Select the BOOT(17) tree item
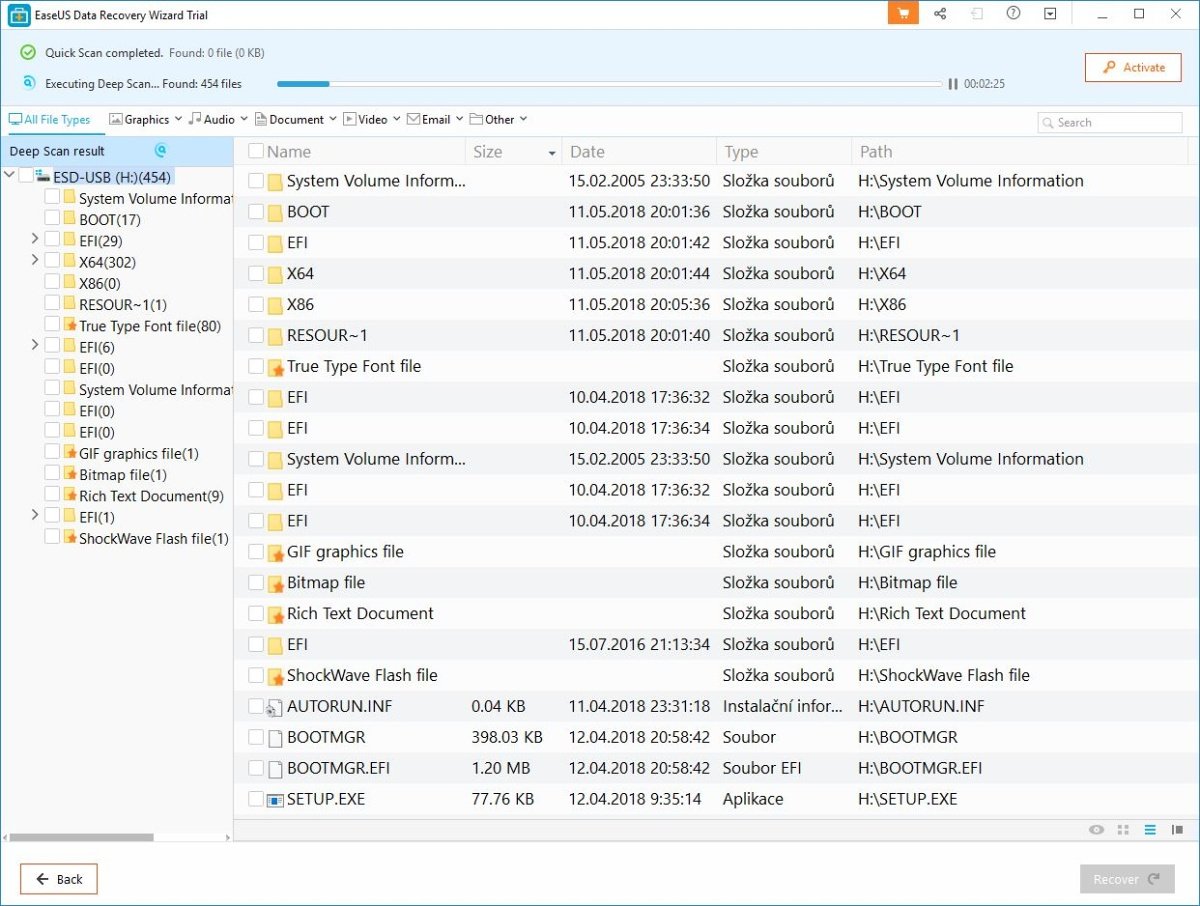1200x906 pixels. (x=110, y=219)
